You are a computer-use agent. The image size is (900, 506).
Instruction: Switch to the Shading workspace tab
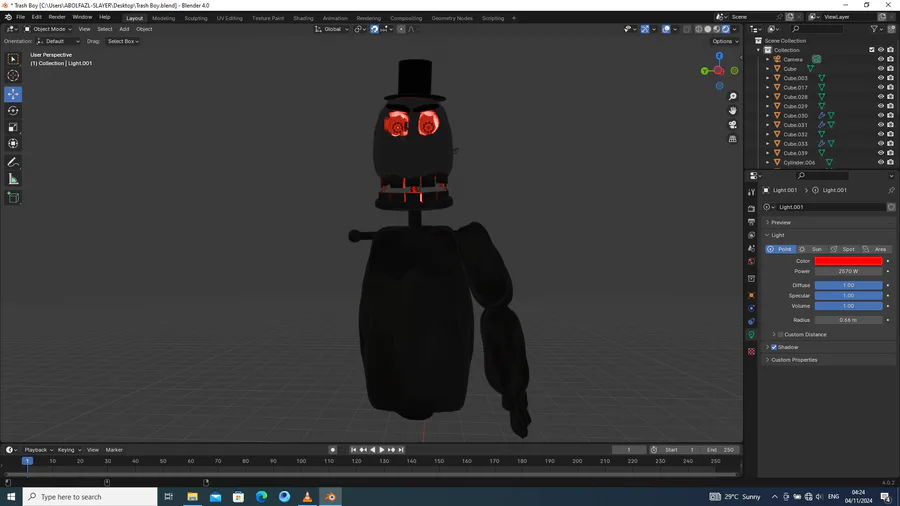[303, 18]
